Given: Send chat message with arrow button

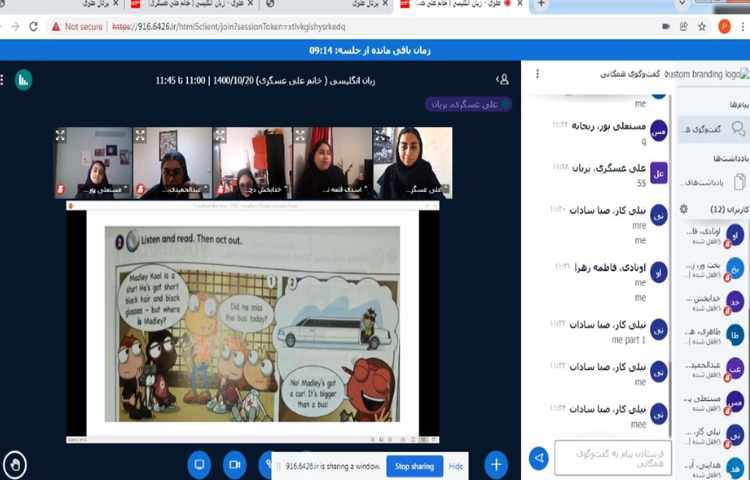Looking at the screenshot, I should (x=539, y=458).
